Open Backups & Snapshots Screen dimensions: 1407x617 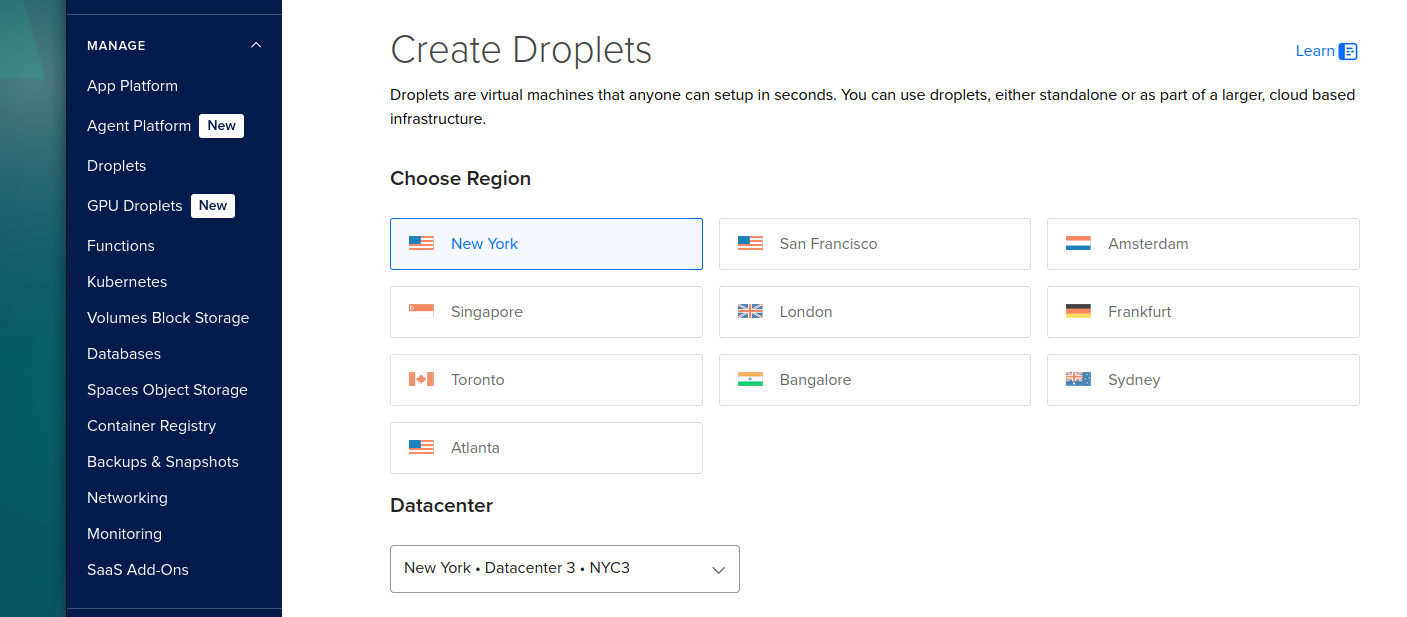point(163,462)
